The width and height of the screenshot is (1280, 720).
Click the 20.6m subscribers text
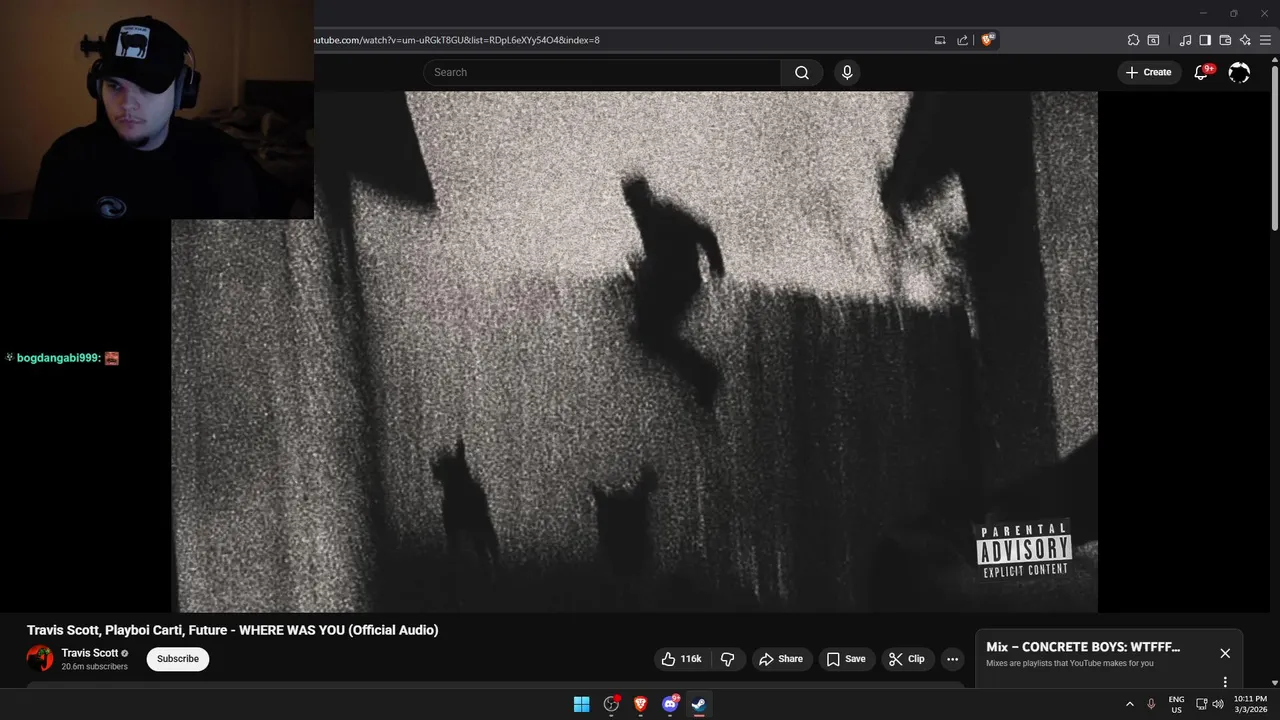(x=94, y=667)
